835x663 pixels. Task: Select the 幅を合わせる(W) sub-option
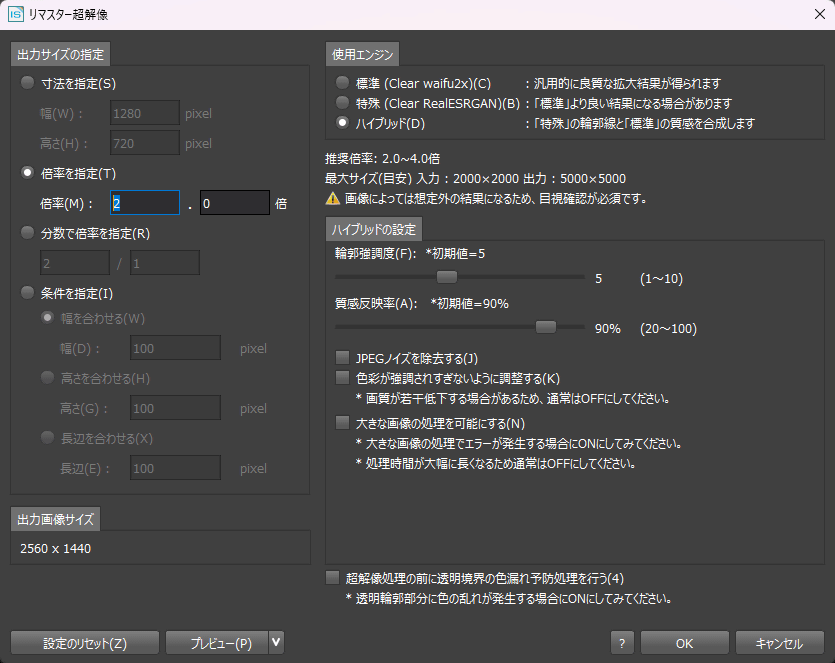47,318
